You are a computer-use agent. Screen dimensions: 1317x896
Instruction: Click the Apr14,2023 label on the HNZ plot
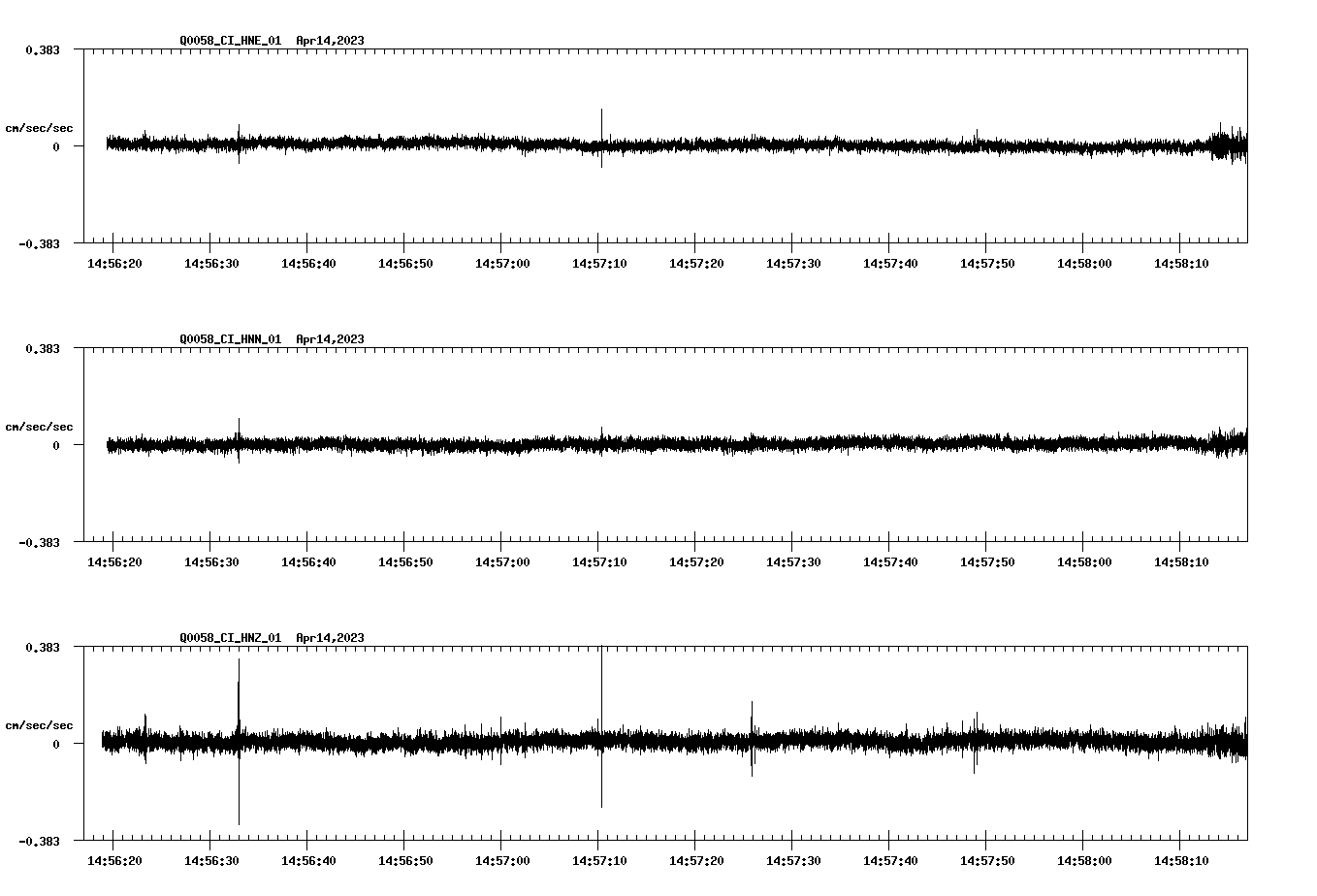pyautogui.click(x=330, y=638)
